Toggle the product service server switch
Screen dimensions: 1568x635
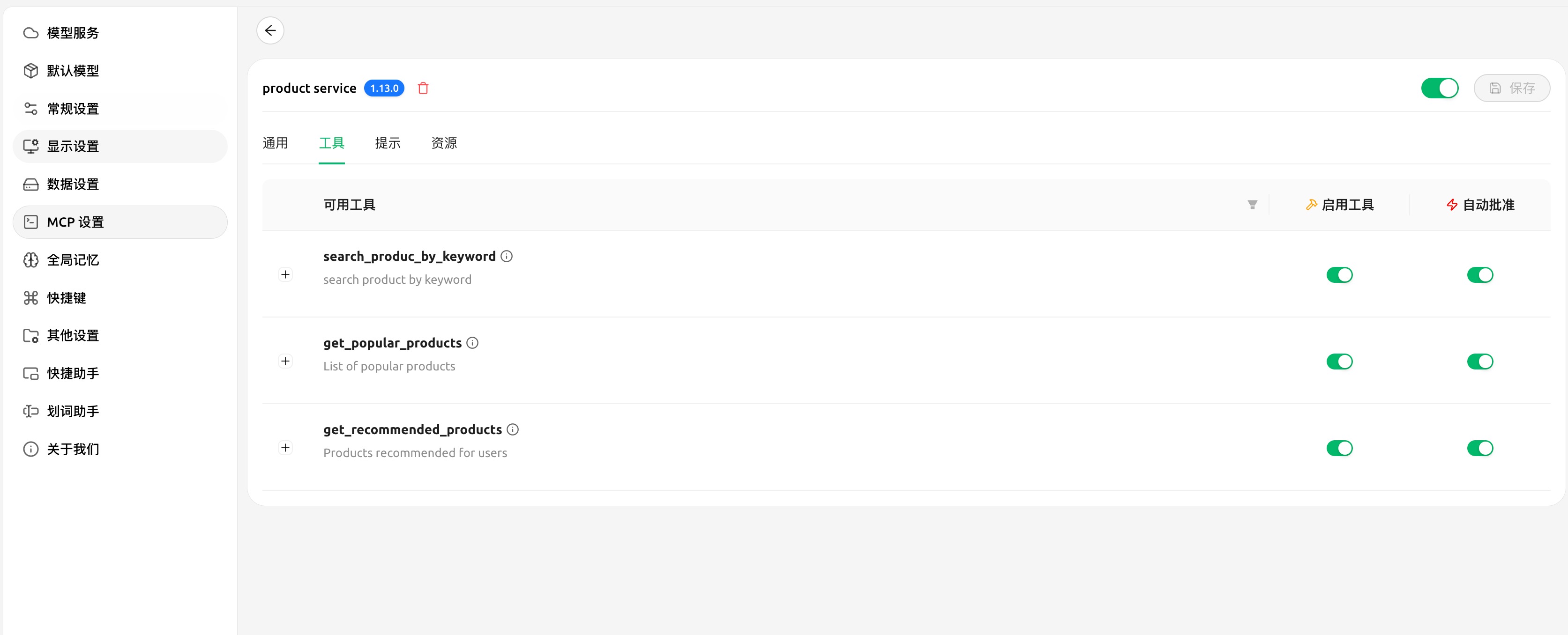tap(1440, 88)
